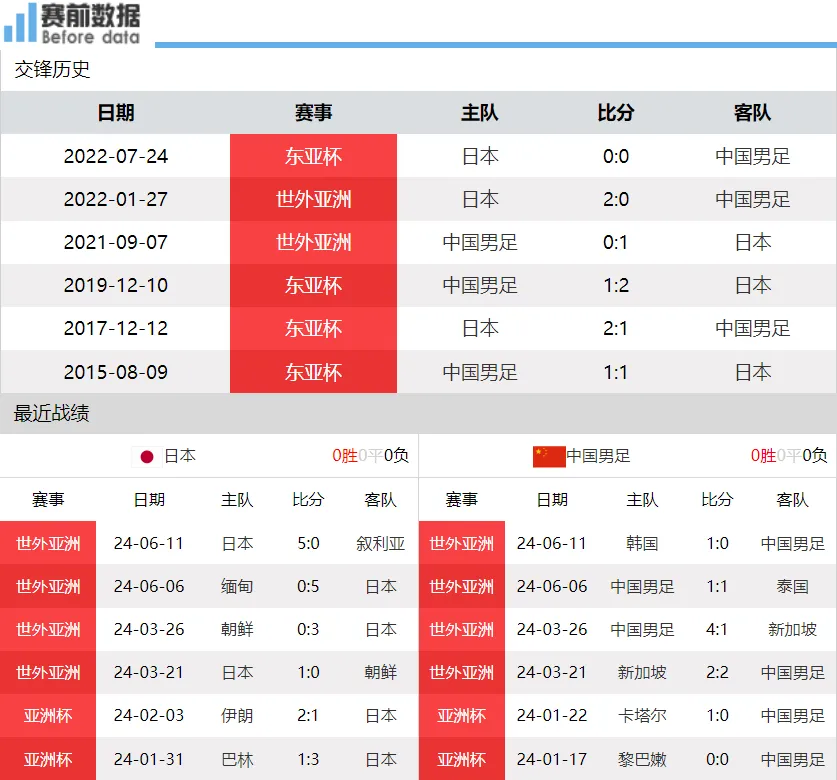The width and height of the screenshot is (837, 780).
Task: Click the 日期 header in head-to-head table
Action: [116, 113]
